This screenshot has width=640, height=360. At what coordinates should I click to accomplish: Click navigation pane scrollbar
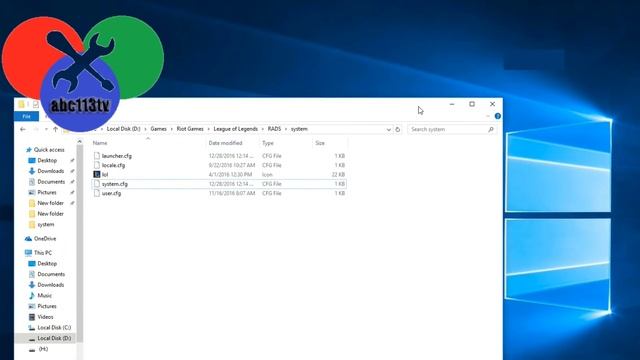tap(80, 244)
